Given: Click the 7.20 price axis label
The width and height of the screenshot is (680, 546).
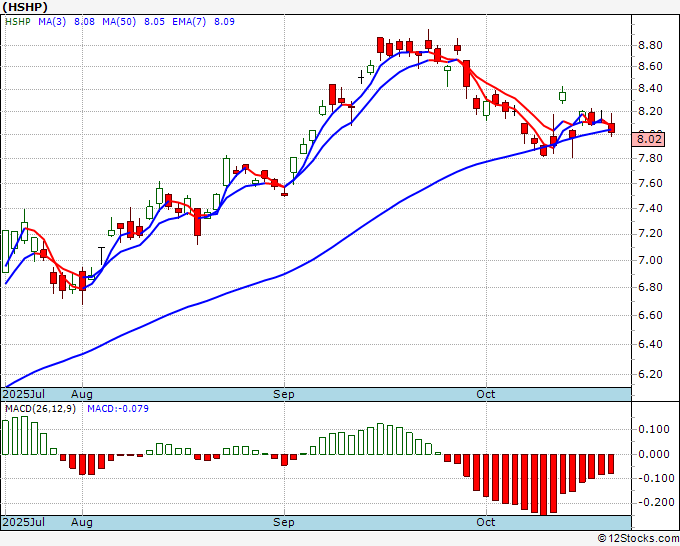Looking at the screenshot, I should [x=650, y=234].
